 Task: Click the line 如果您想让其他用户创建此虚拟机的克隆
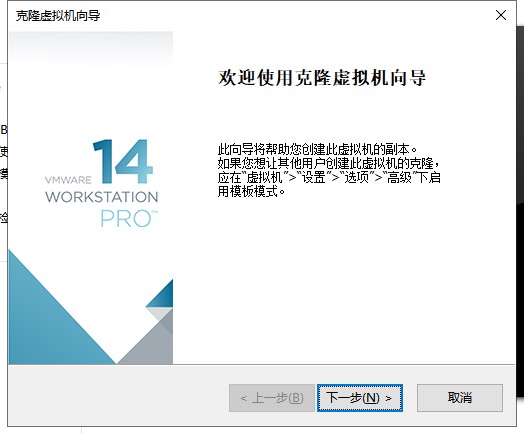[x=329, y=163]
